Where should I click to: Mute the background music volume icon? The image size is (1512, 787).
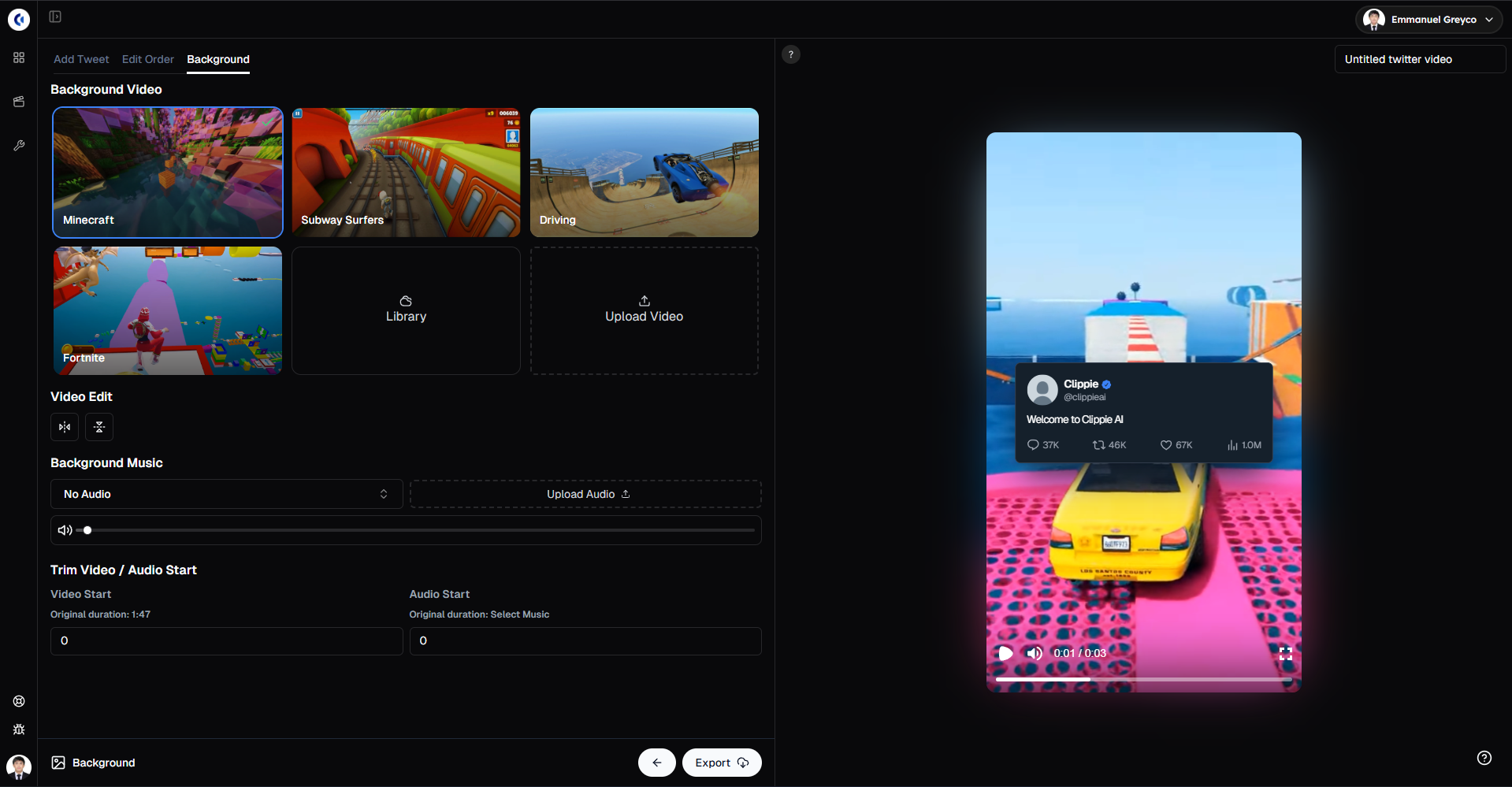(65, 530)
